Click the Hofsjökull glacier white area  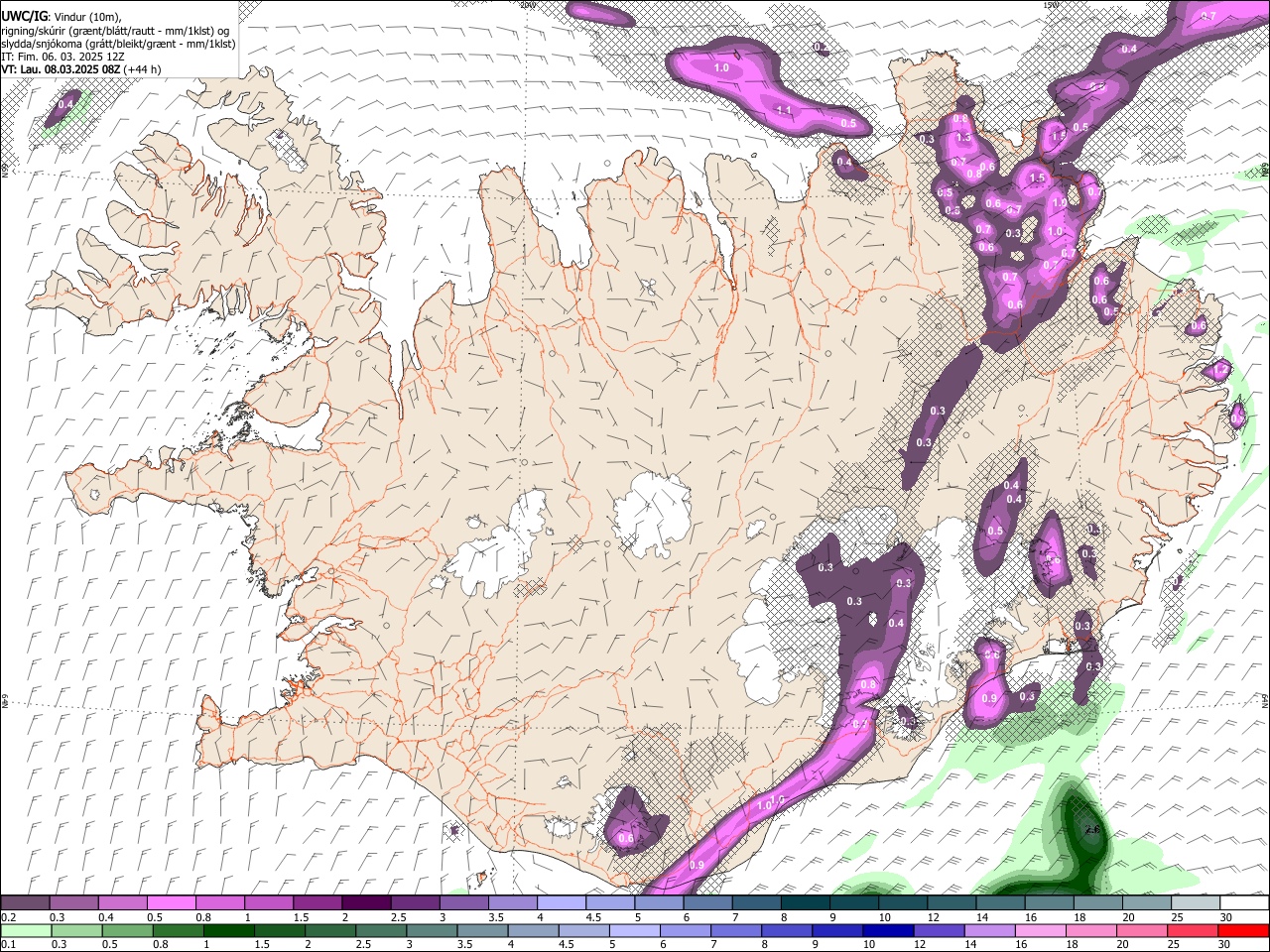[652, 514]
